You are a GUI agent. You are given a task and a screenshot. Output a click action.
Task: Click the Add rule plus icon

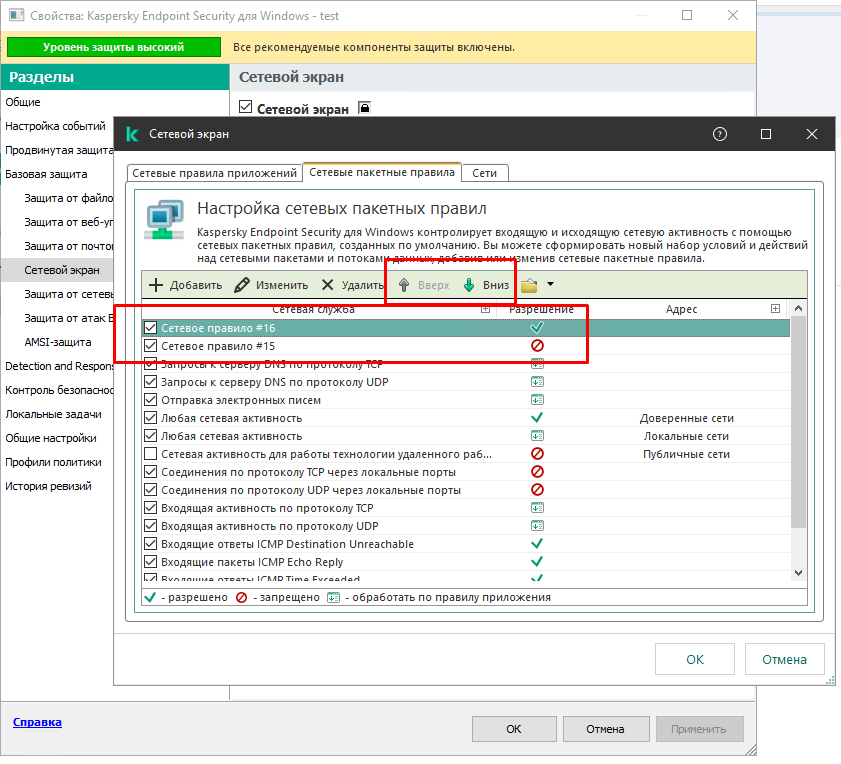pos(156,285)
